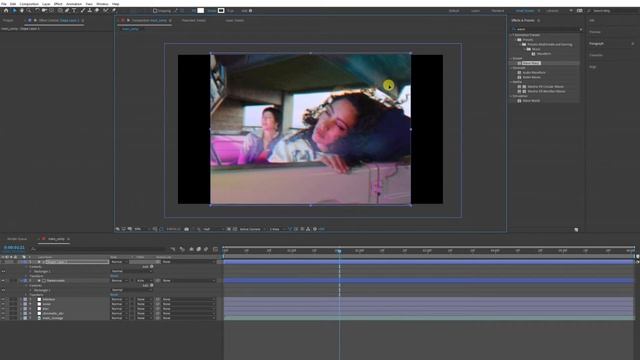Select the Puppet Pin tool
Screen dimensions: 640x360
tap(114, 11)
